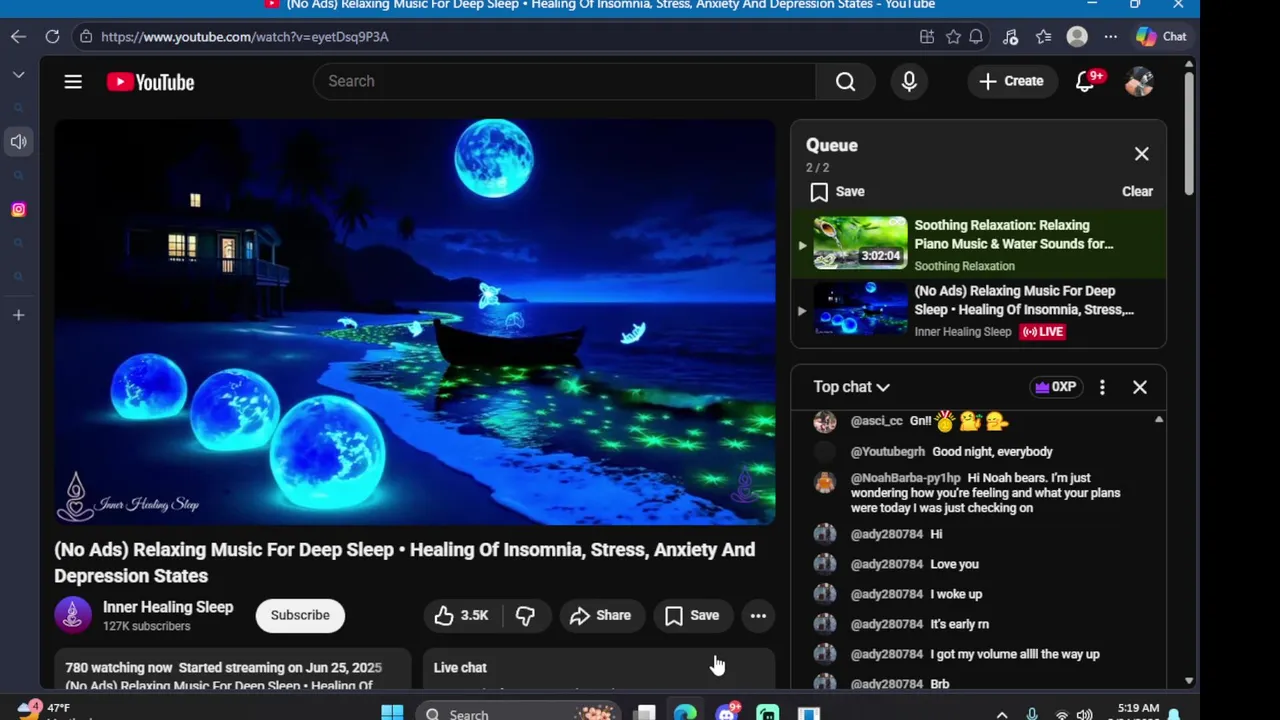Click the search magnifier button

click(x=845, y=81)
